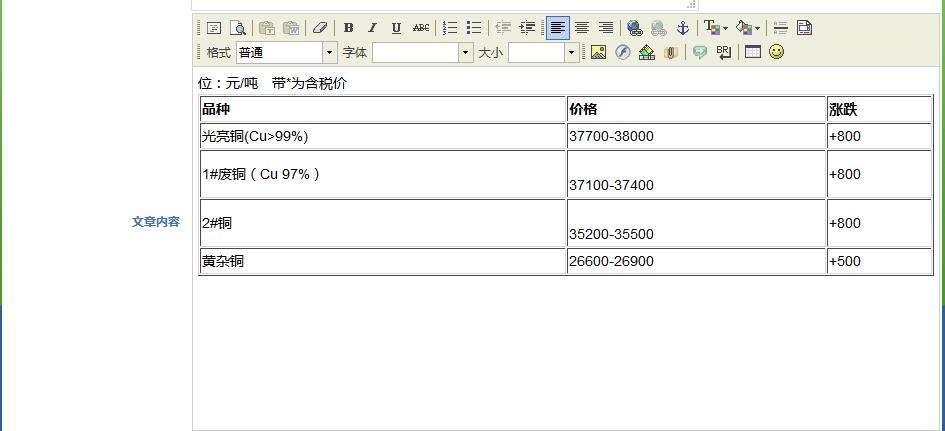The height and width of the screenshot is (431, 945).
Task: Insert a smiley emoticon
Action: click(x=776, y=52)
